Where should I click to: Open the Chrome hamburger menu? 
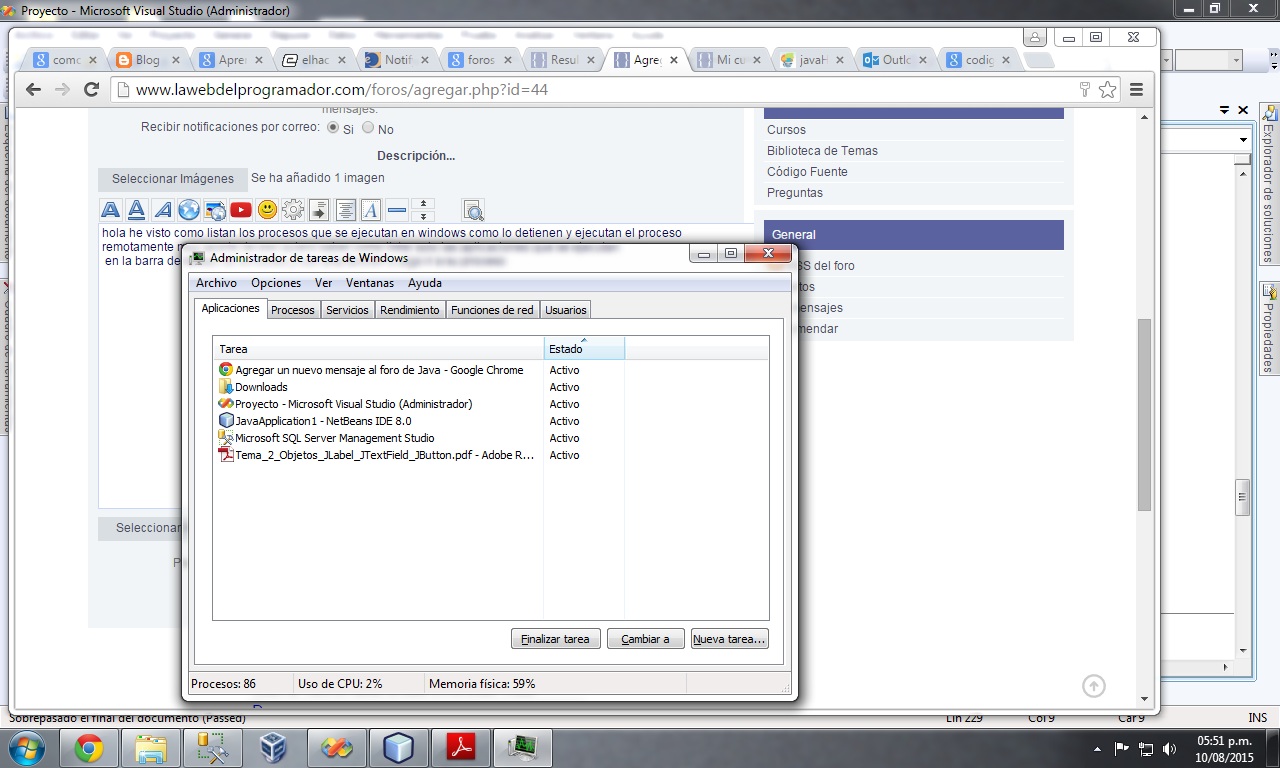coord(1136,89)
